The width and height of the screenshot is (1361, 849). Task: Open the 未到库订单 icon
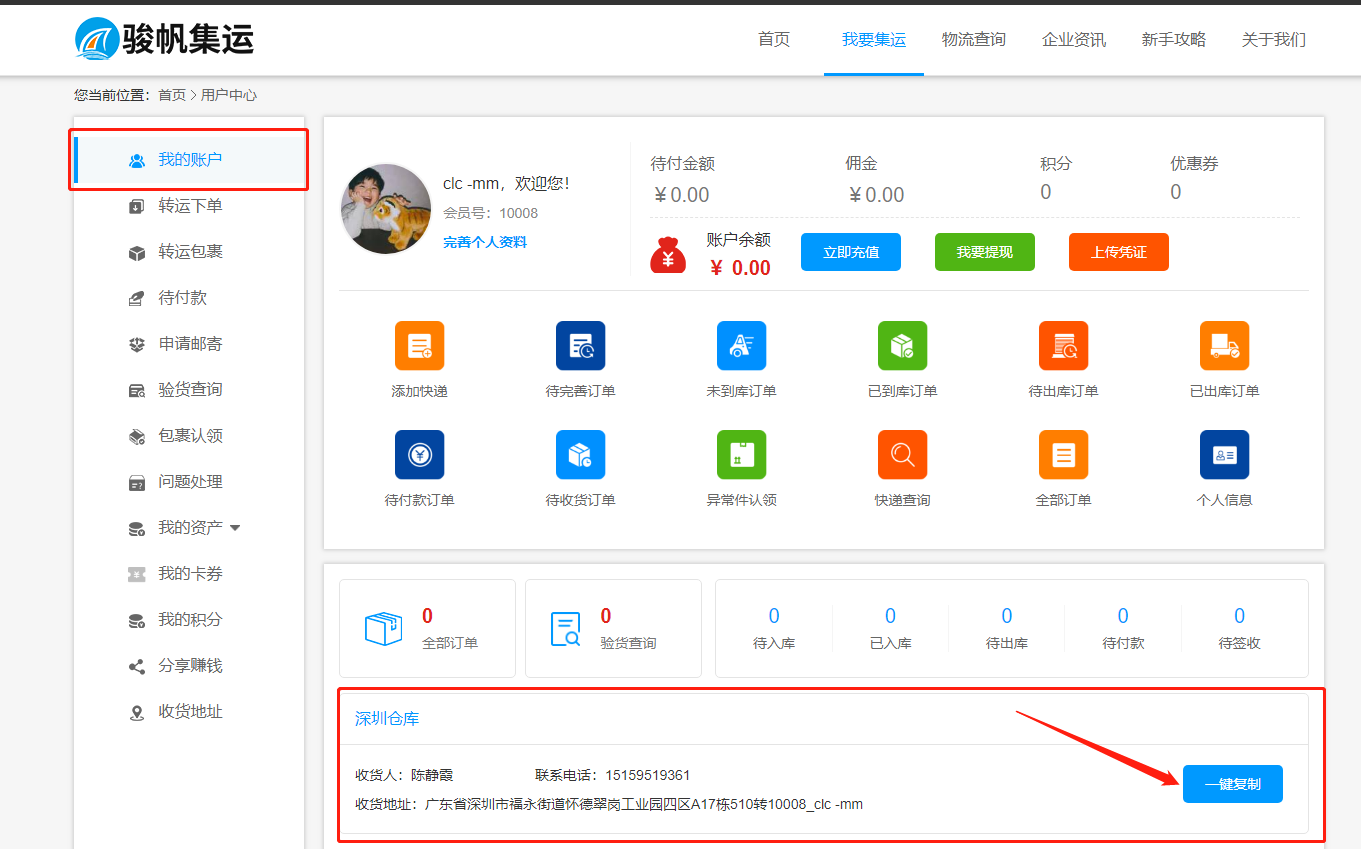click(x=741, y=346)
